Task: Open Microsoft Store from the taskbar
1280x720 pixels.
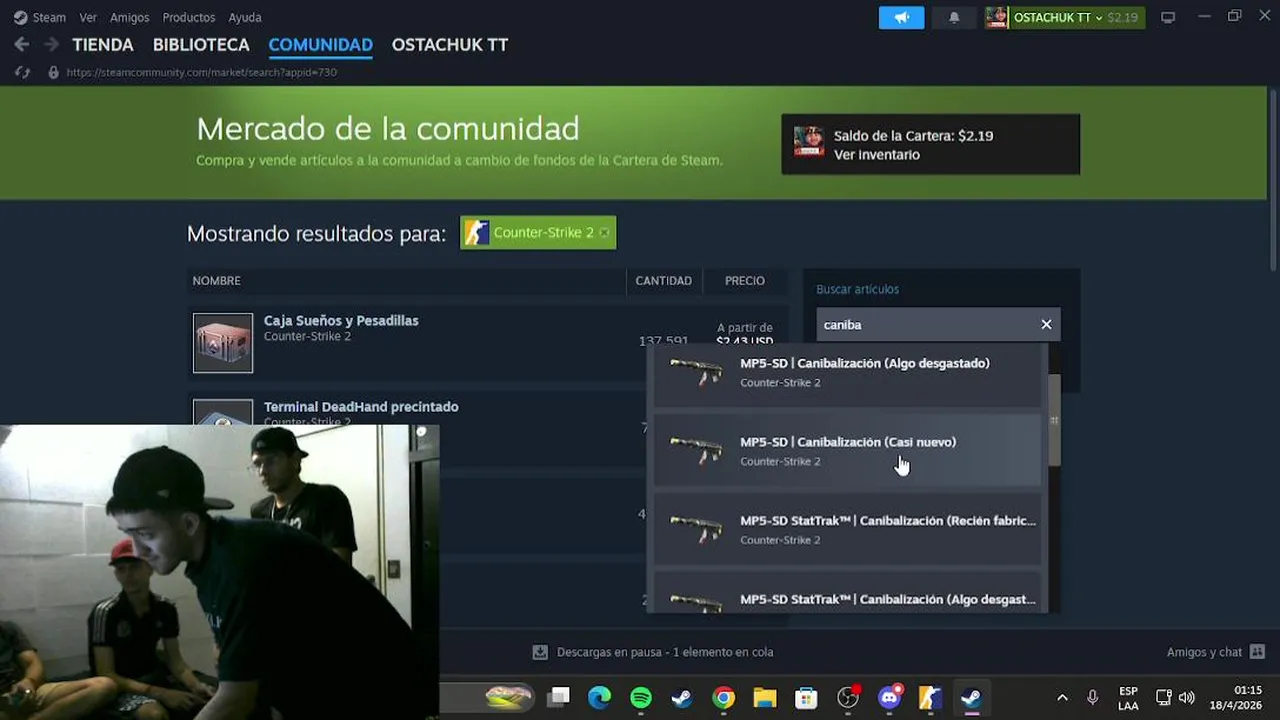Action: (x=806, y=698)
